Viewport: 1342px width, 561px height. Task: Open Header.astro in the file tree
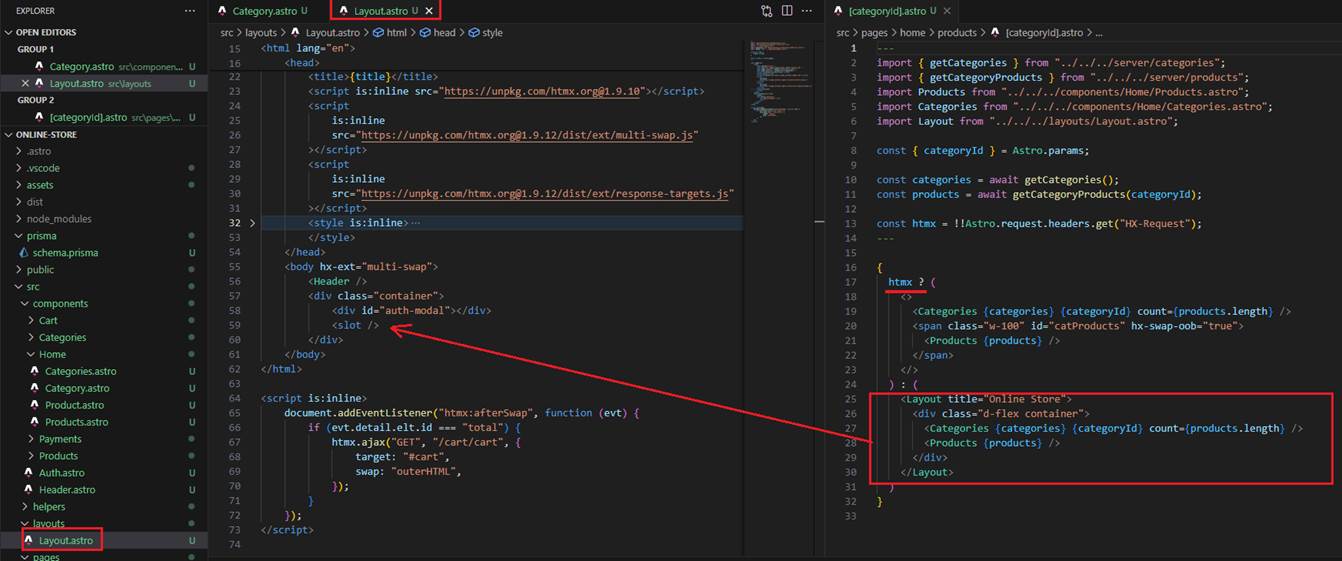click(67, 490)
